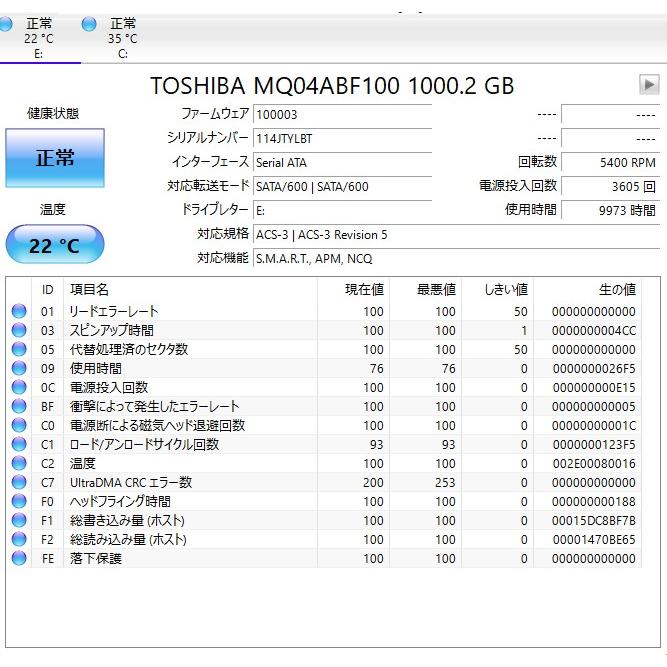Select the 代替処理済のセクタ数 attribute name

[x=128, y=349]
